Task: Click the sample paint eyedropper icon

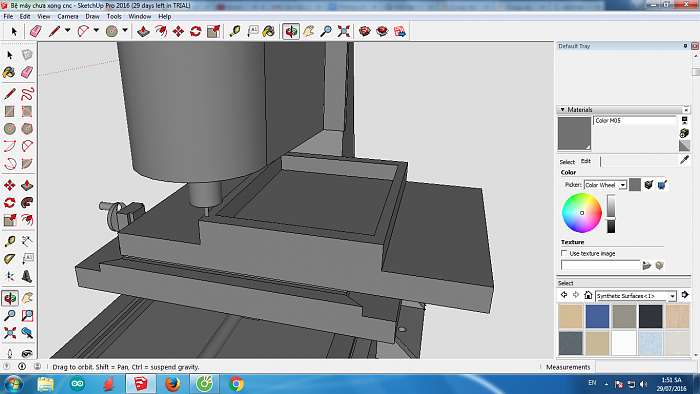Action: pyautogui.click(x=684, y=160)
